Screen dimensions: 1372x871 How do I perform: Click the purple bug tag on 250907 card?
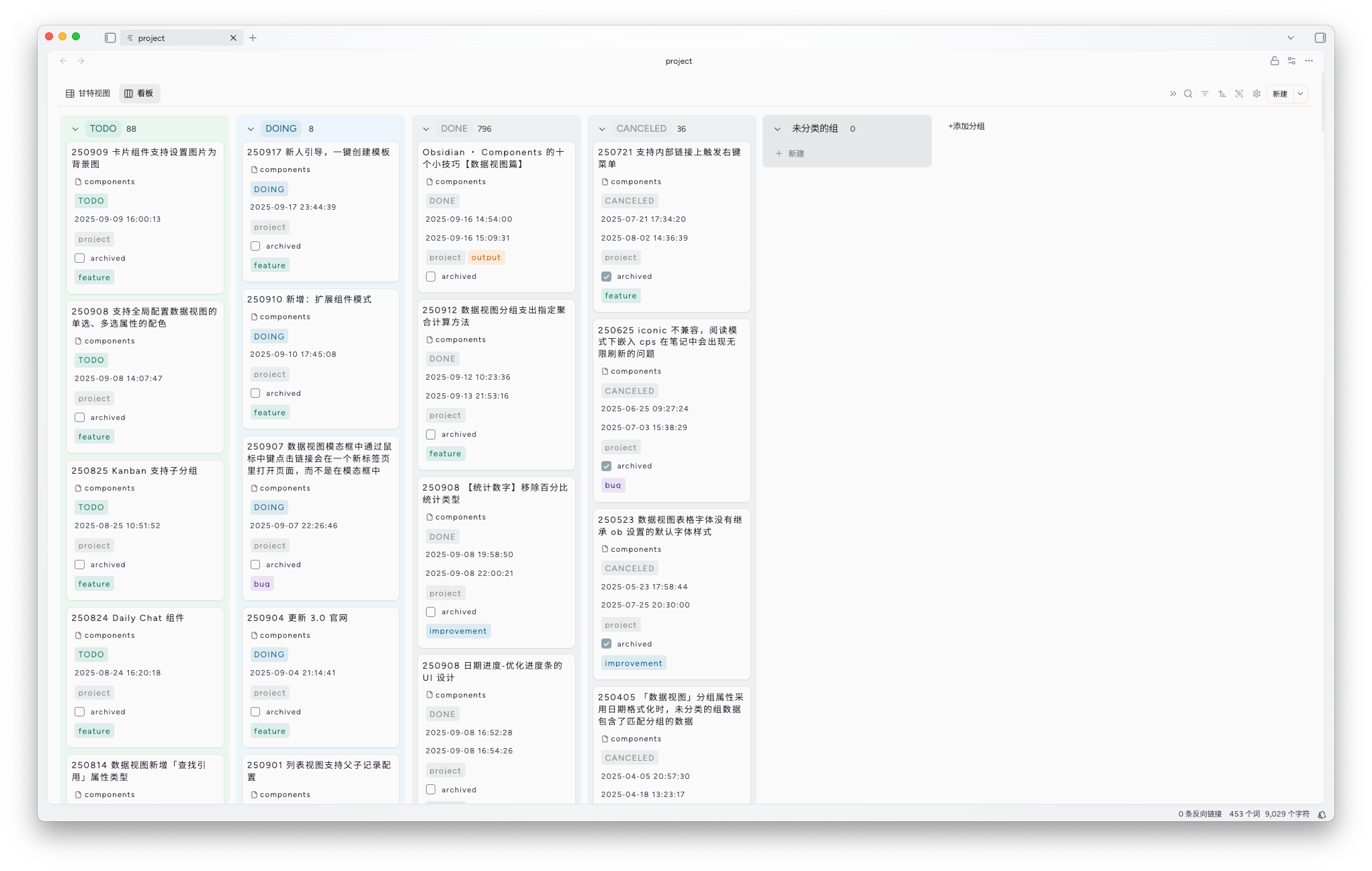(x=262, y=584)
